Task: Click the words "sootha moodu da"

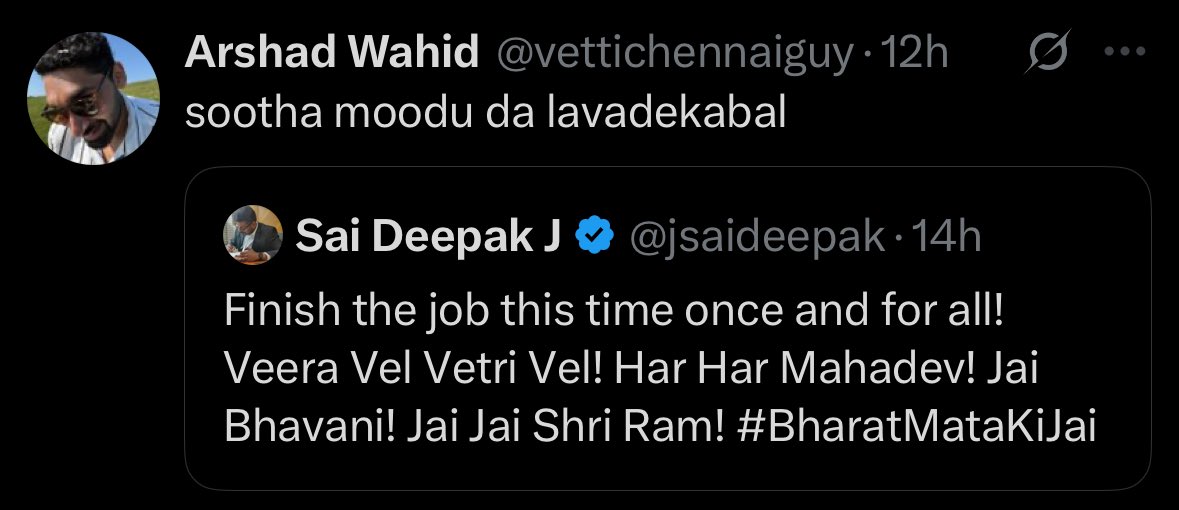Action: click(360, 113)
